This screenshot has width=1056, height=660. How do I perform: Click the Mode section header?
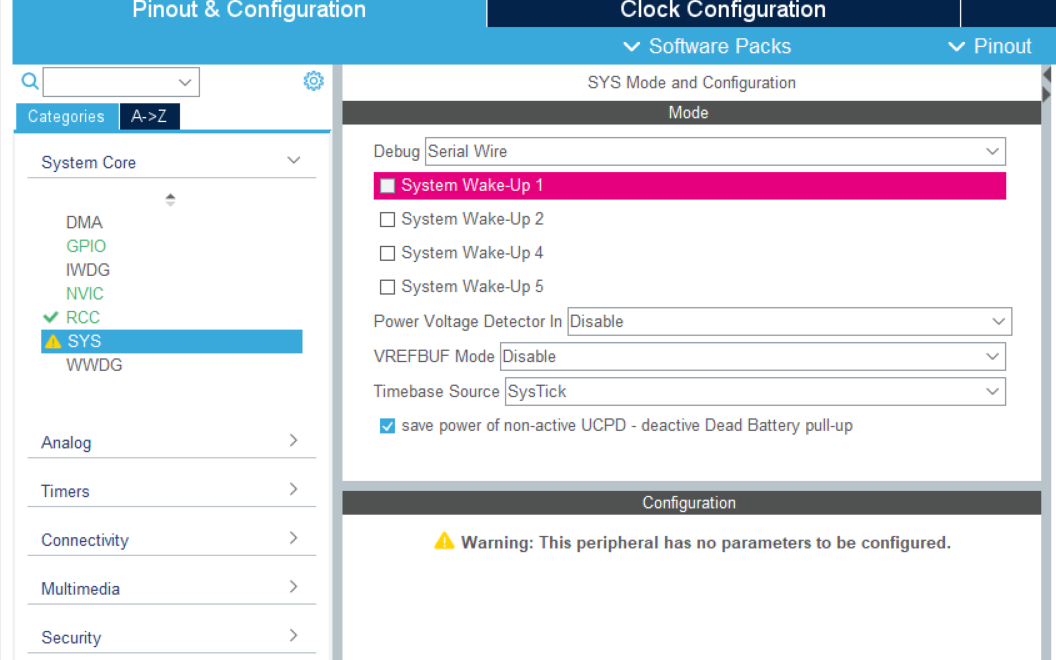692,112
